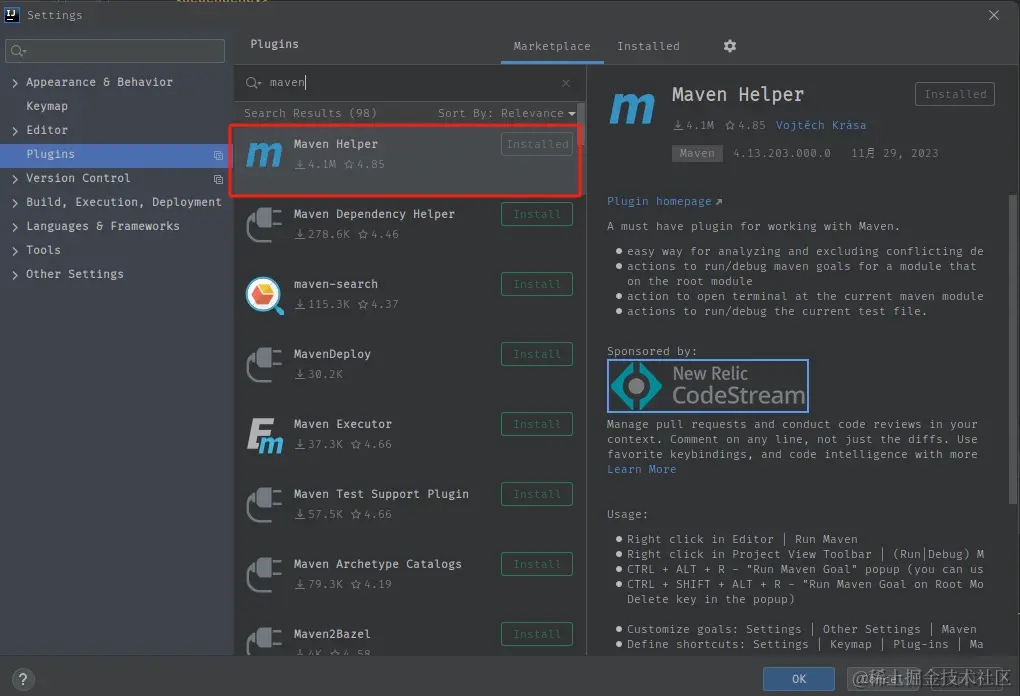Click OK to confirm settings
Screen dimensions: 1020x696
click(x=799, y=678)
